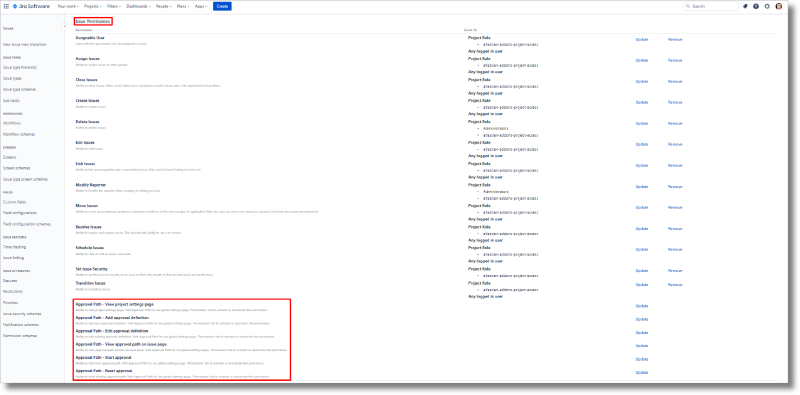Open Workflow schemes in sidebar
800x395 pixels.
coord(19,134)
